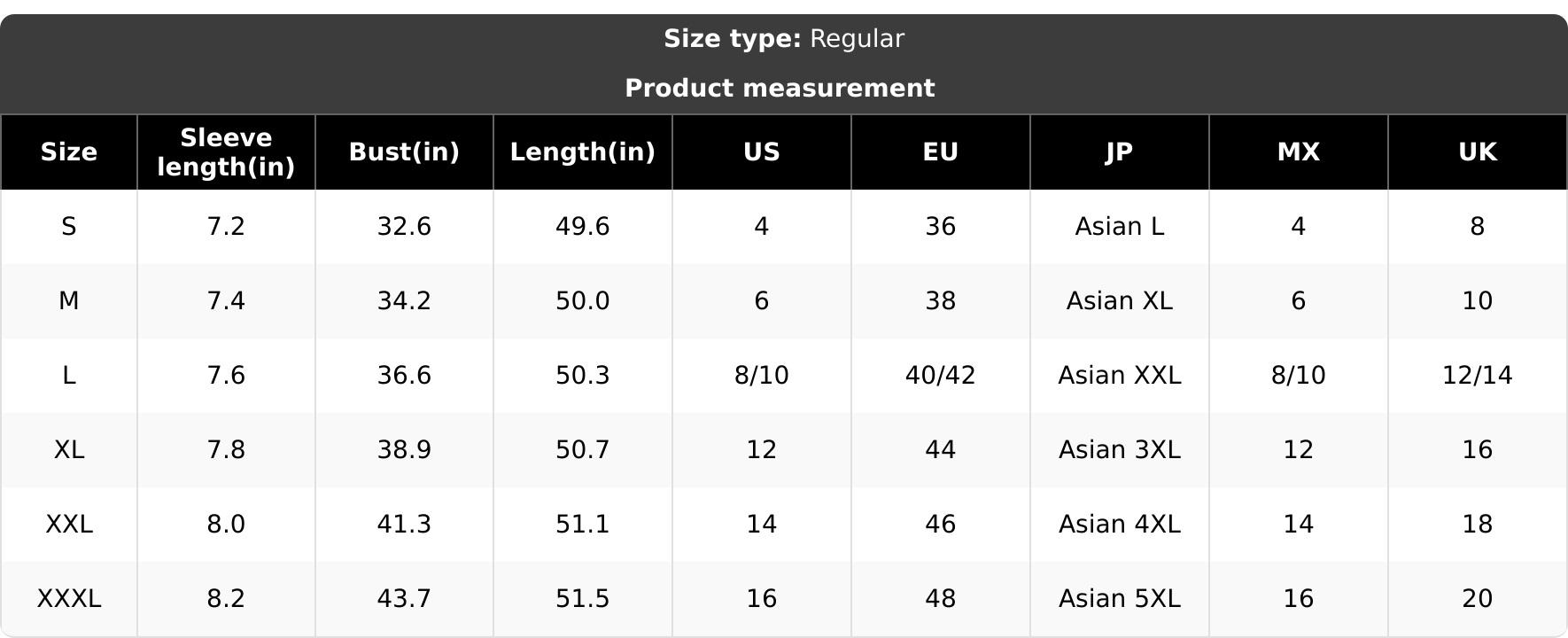Click the US column header
Screen dimensions: 1568x638
[x=762, y=152]
